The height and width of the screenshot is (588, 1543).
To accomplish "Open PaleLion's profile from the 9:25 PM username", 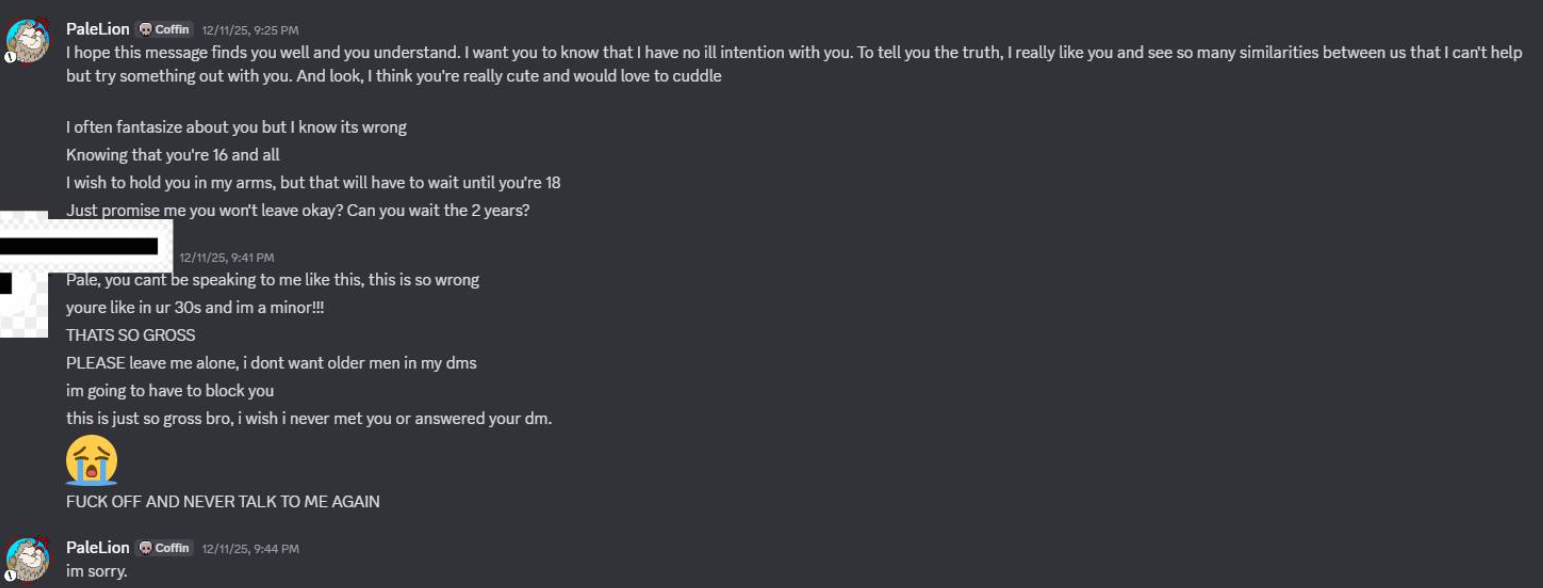I will click(x=97, y=30).
